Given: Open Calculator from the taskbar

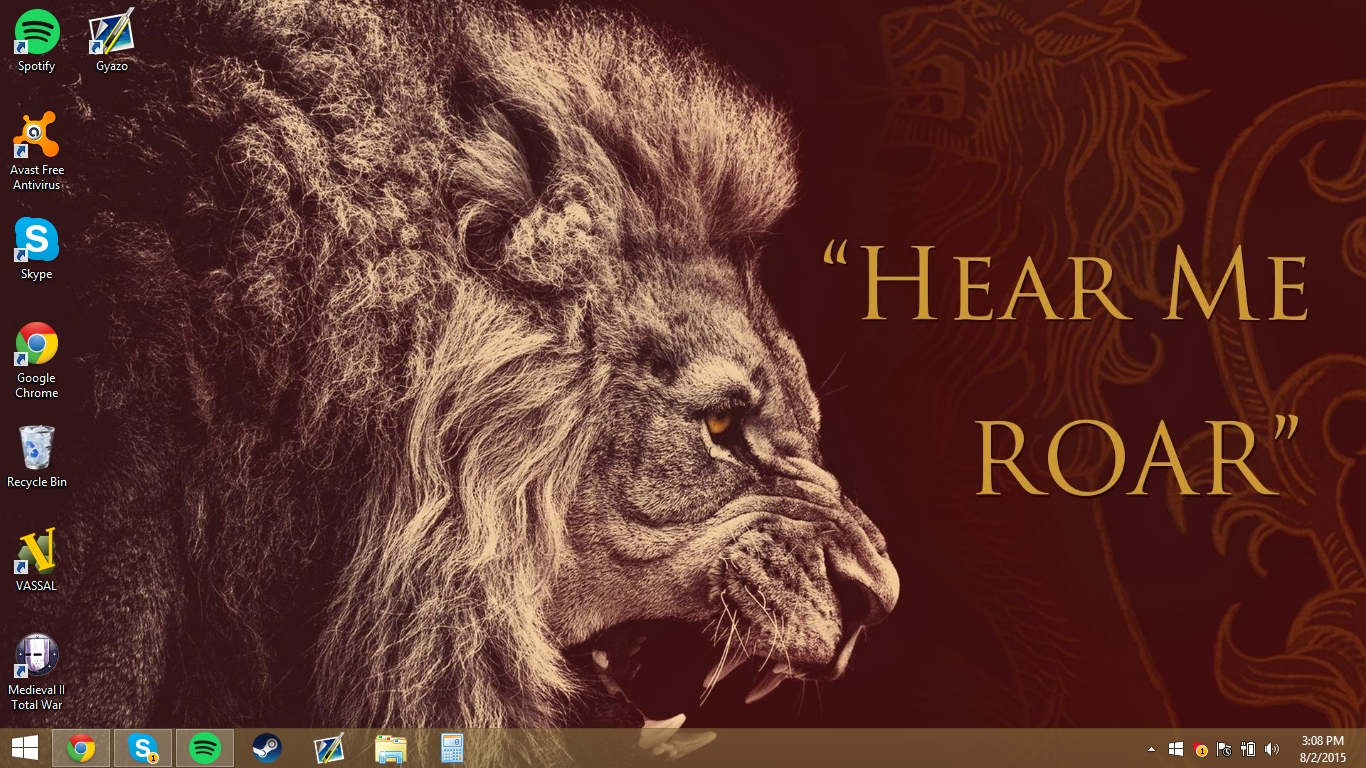Looking at the screenshot, I should pos(453,748).
